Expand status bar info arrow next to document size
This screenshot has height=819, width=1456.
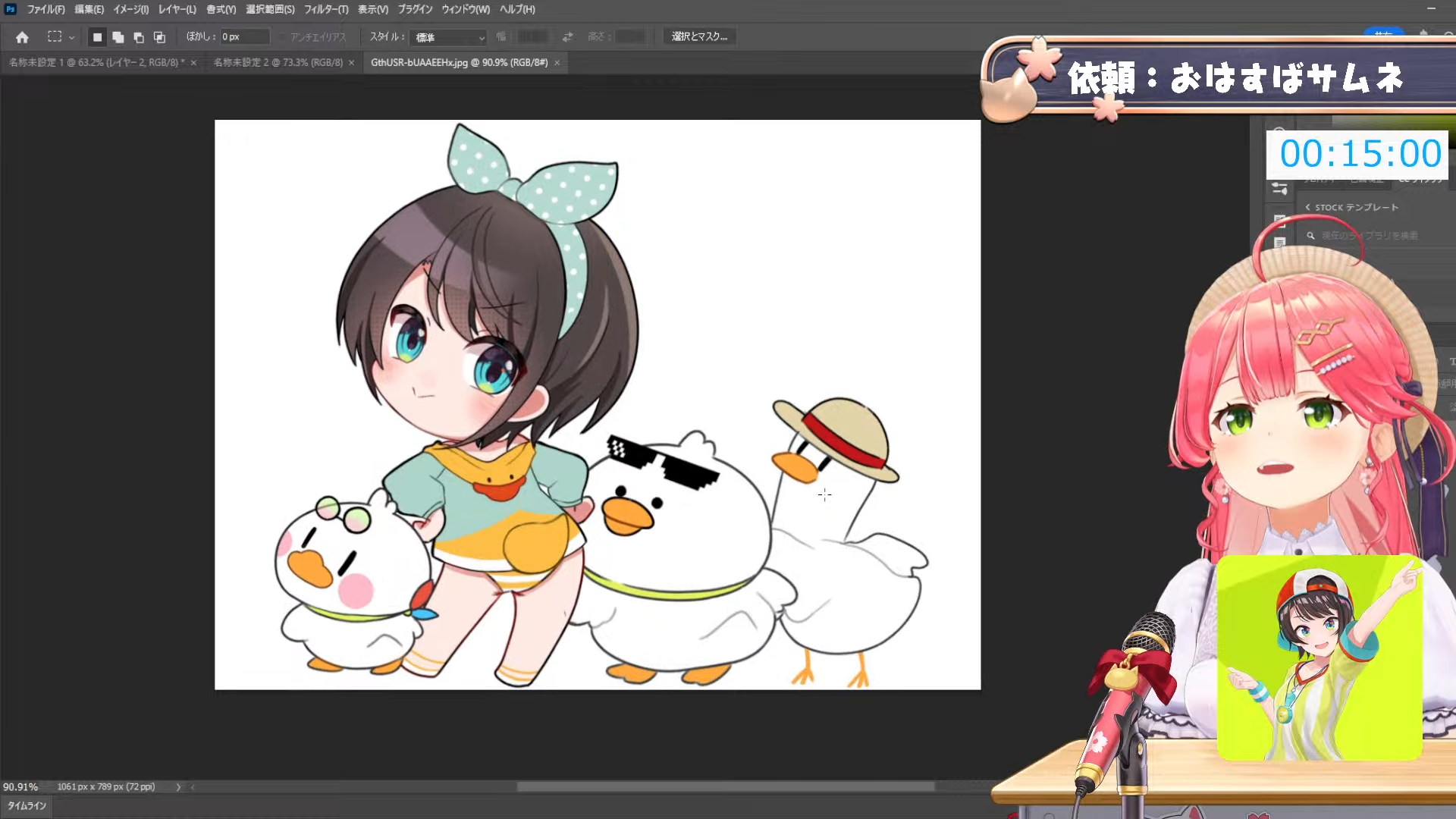[178, 787]
